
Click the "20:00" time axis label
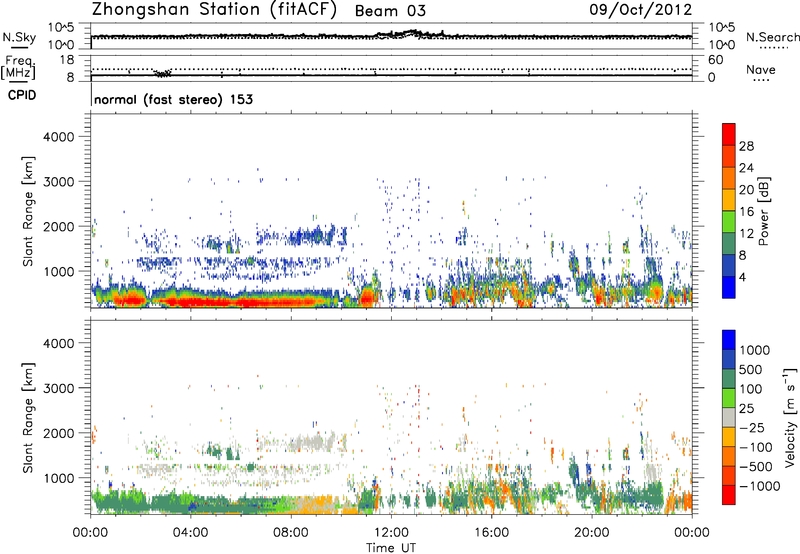[x=592, y=533]
